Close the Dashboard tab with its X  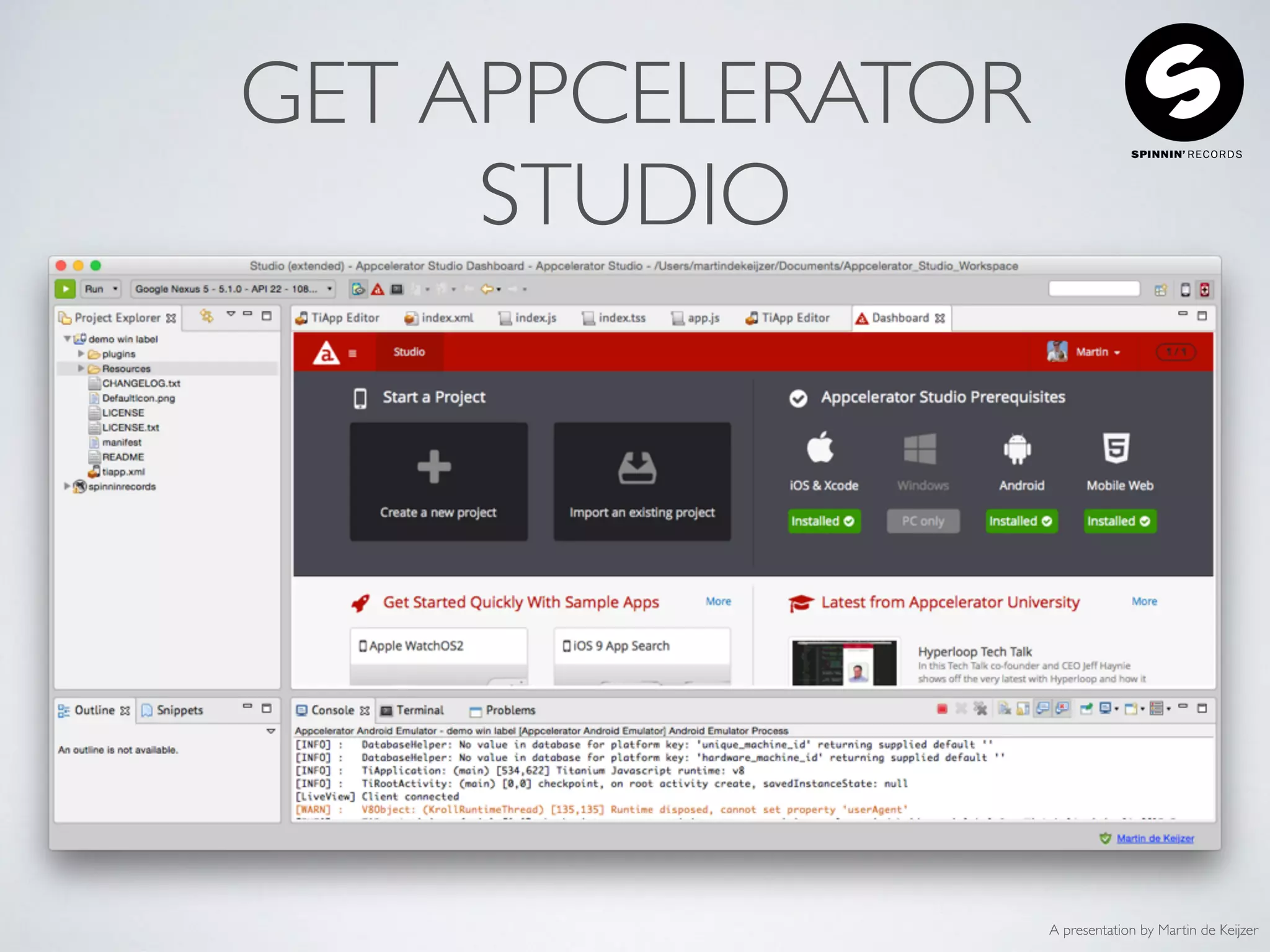(940, 318)
